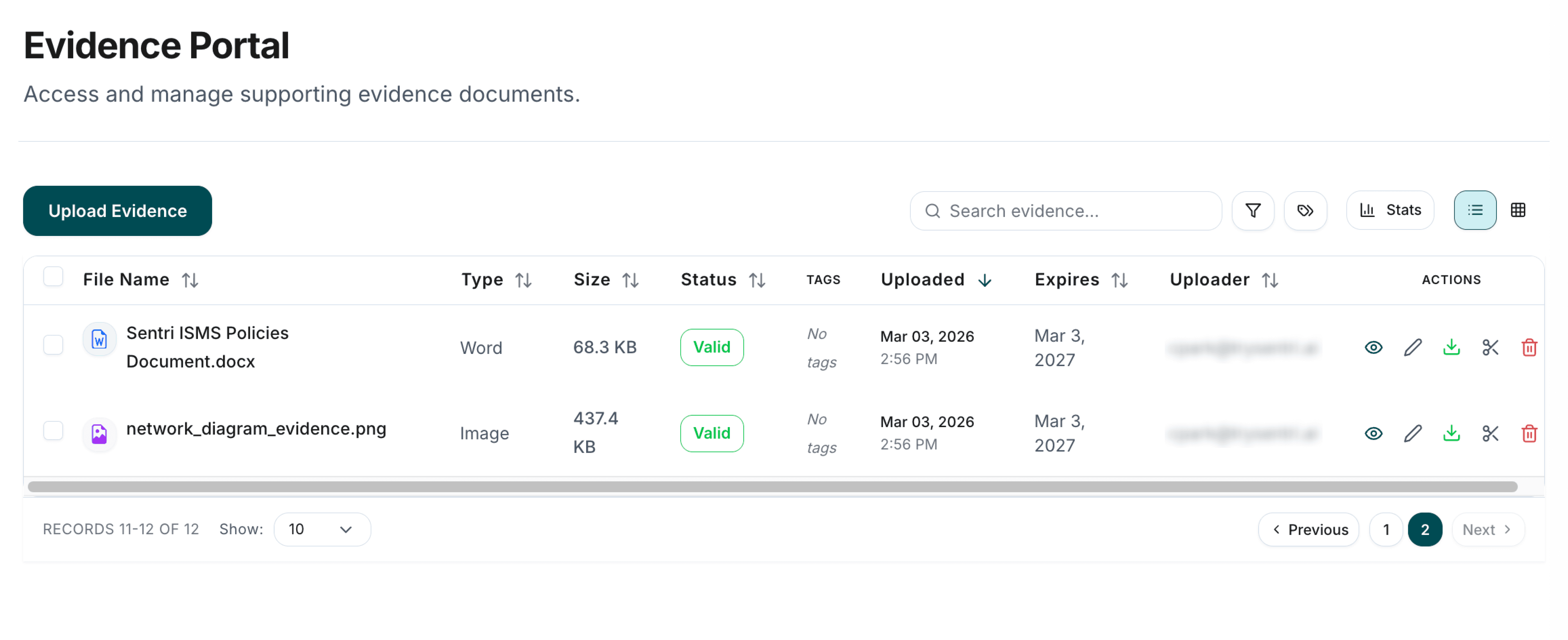
Task: Switch to grid view icon
Action: pyautogui.click(x=1518, y=210)
